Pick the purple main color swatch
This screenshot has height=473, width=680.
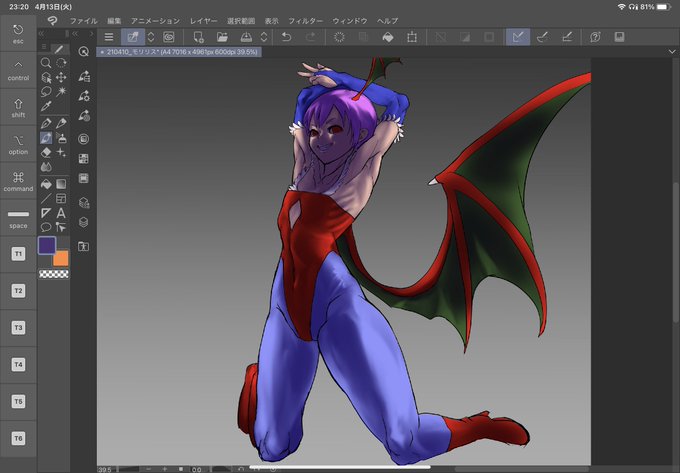47,245
